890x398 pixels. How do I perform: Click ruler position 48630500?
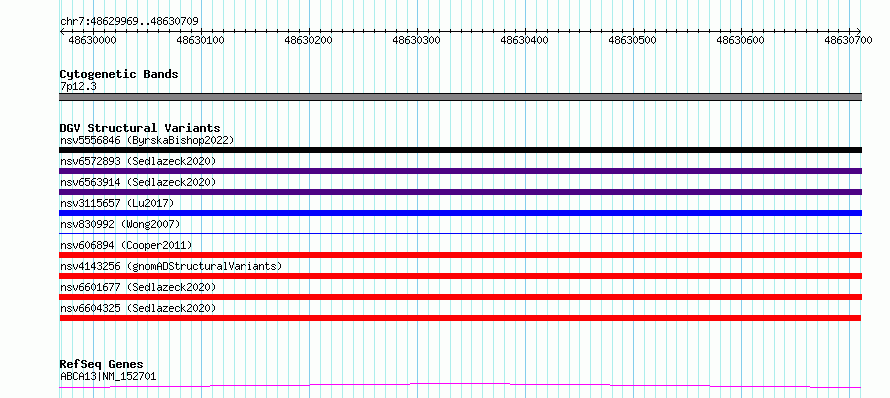click(x=632, y=40)
